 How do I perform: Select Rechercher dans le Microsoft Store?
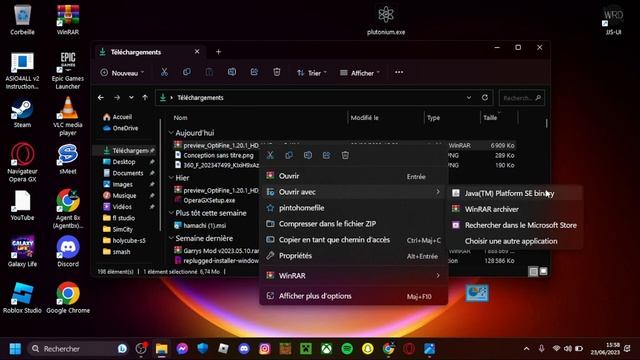(x=515, y=225)
